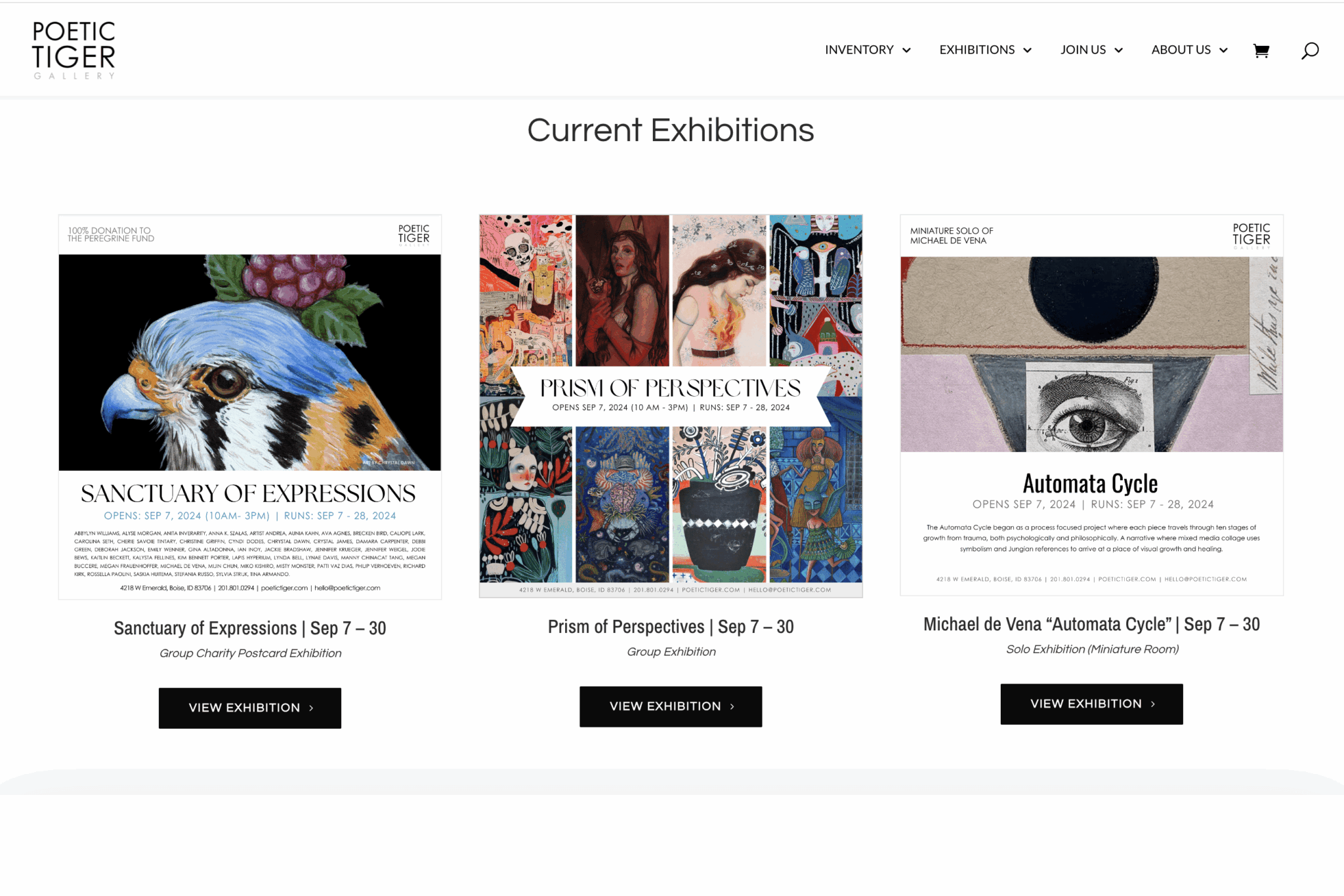Click the Sanctuary of Expressions title link
This screenshot has height=896, width=1344.
(250, 628)
